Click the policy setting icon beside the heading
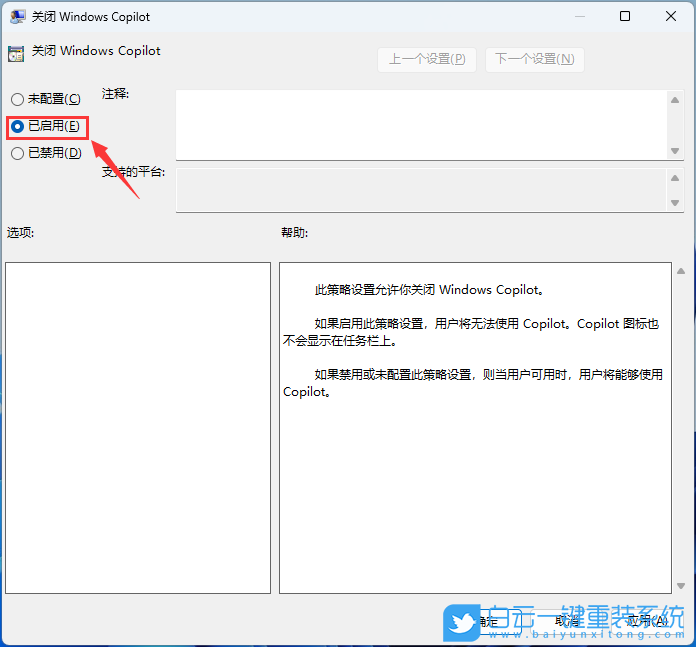Screen dimensions: 696x647 click(x=16, y=54)
